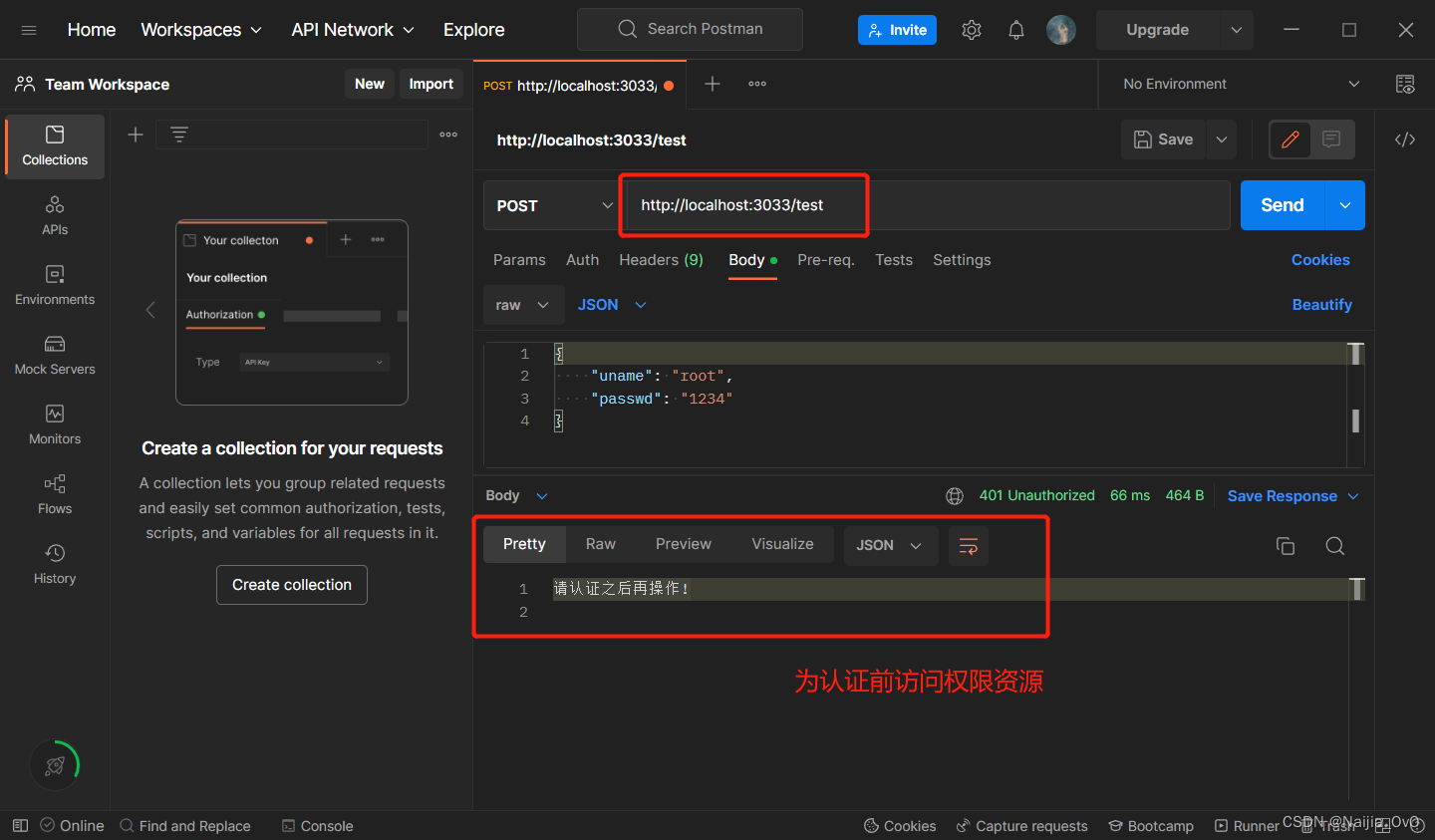
Task: Click the Invite button
Action: [x=897, y=30]
